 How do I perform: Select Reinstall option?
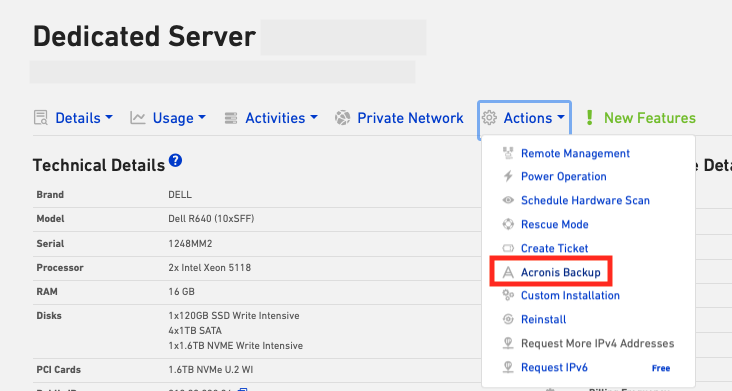pyautogui.click(x=543, y=319)
